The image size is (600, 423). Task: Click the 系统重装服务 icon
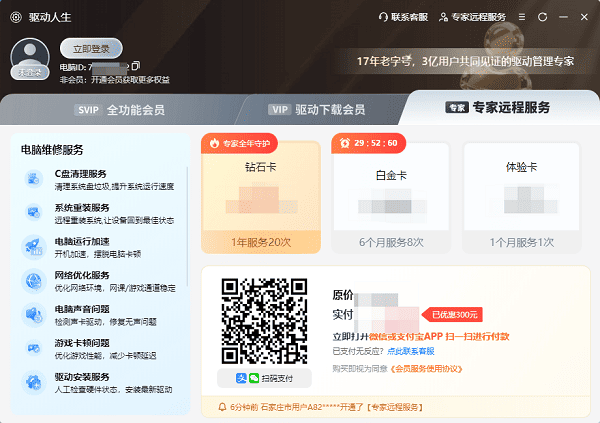tap(34, 212)
